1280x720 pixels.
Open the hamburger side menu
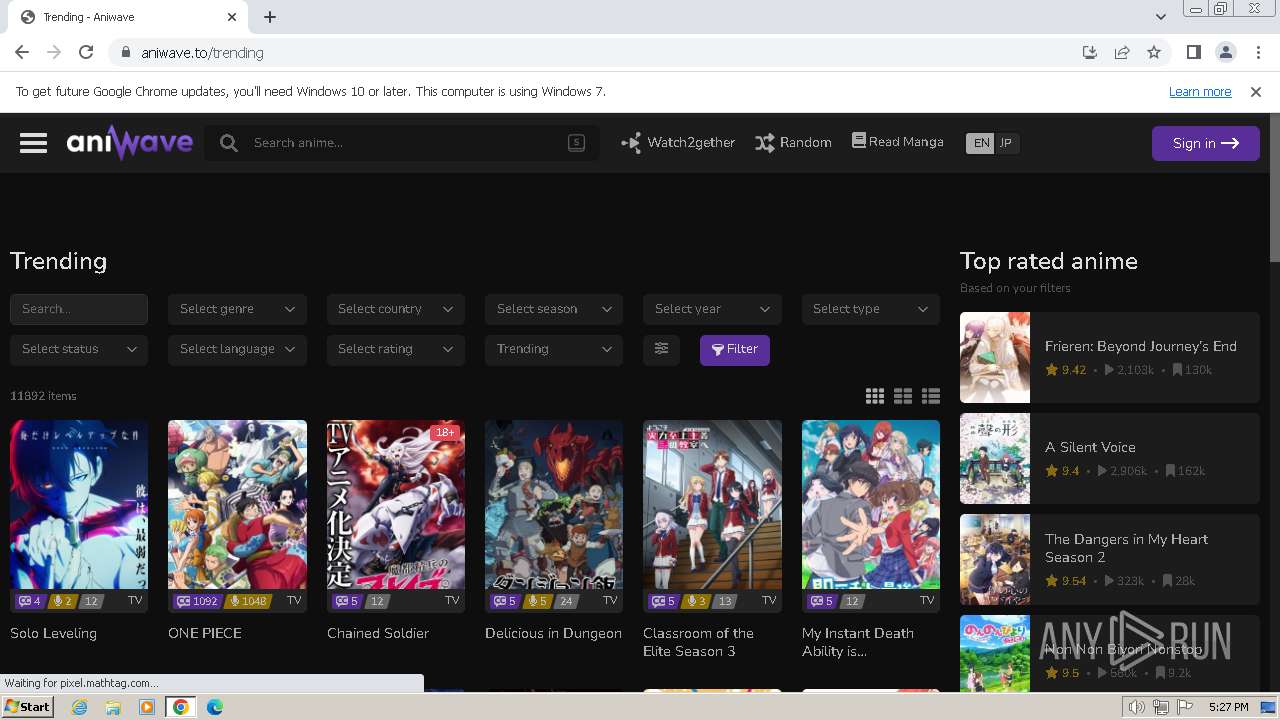(x=33, y=143)
